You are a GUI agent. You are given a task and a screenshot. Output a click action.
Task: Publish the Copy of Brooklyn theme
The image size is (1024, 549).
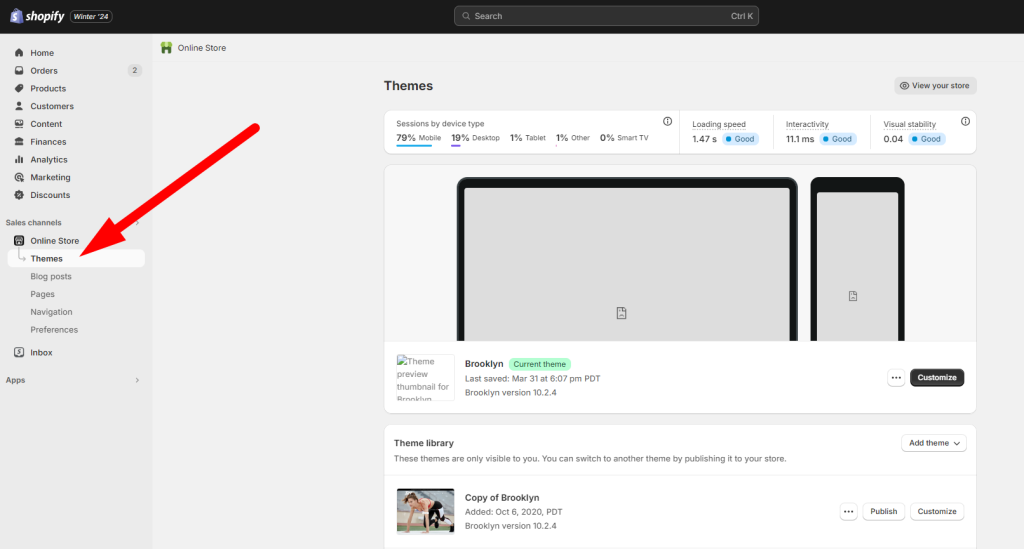click(x=884, y=511)
